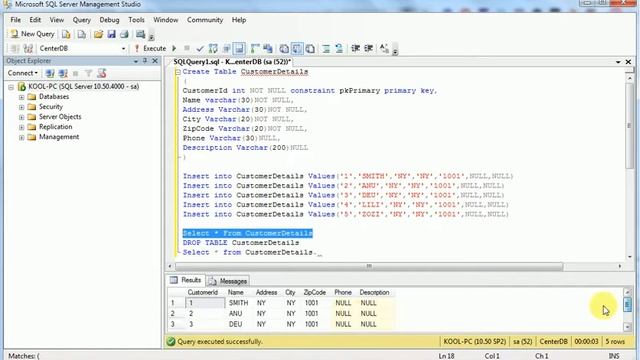Switch output to Results to File
The image size is (640, 360).
tap(310, 49)
